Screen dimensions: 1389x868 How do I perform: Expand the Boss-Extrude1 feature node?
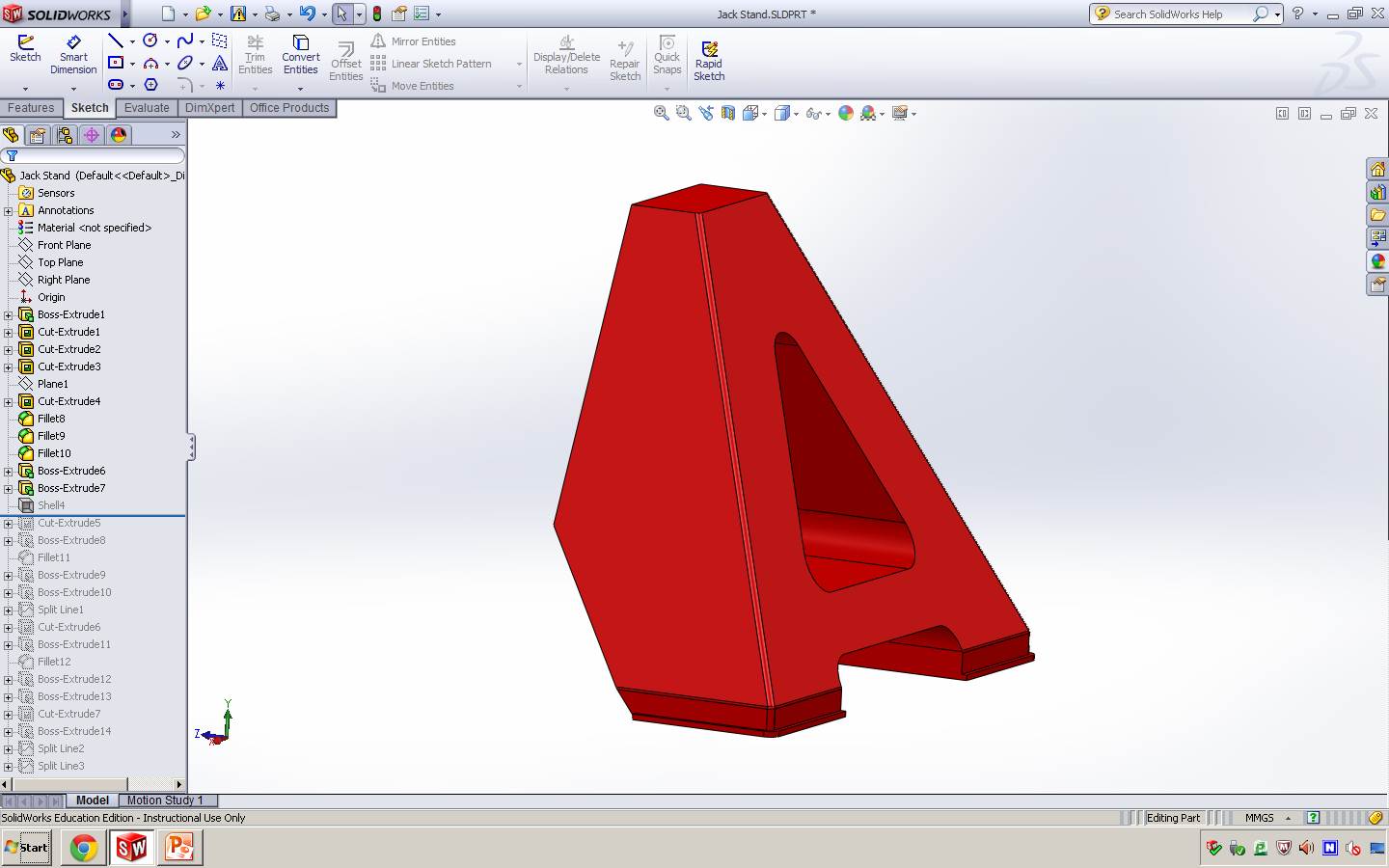[x=9, y=314]
